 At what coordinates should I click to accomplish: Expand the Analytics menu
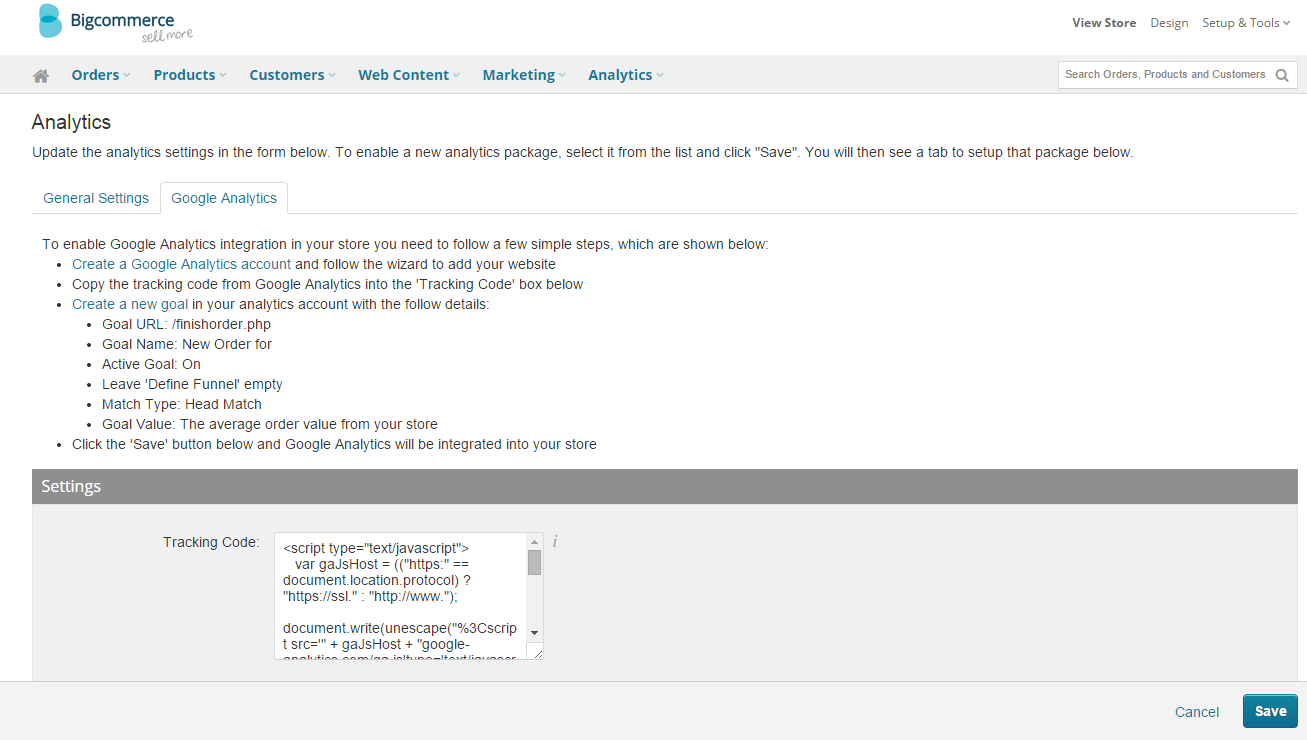point(625,75)
